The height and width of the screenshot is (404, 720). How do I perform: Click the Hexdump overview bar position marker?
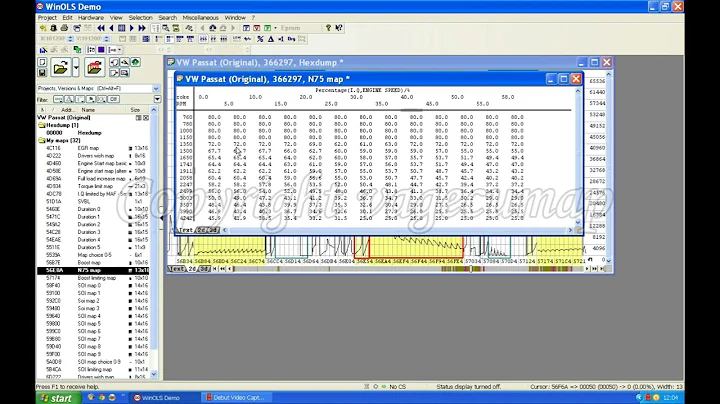[471, 269]
